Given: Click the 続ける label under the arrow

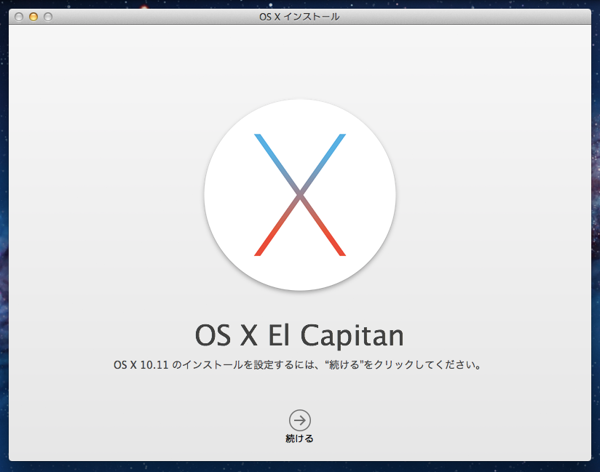Looking at the screenshot, I should pyautogui.click(x=300, y=438).
